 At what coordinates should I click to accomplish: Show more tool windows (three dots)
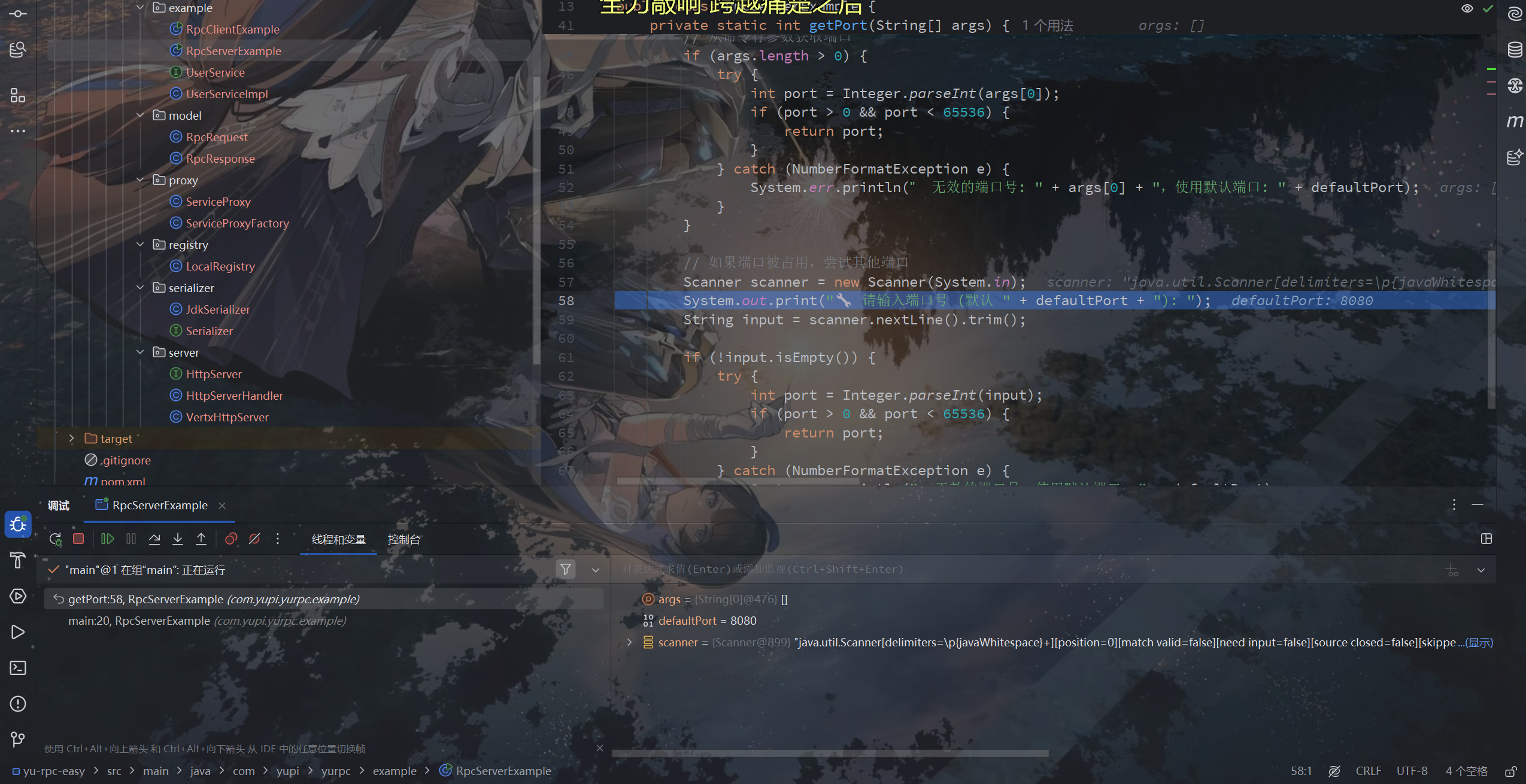[18, 130]
